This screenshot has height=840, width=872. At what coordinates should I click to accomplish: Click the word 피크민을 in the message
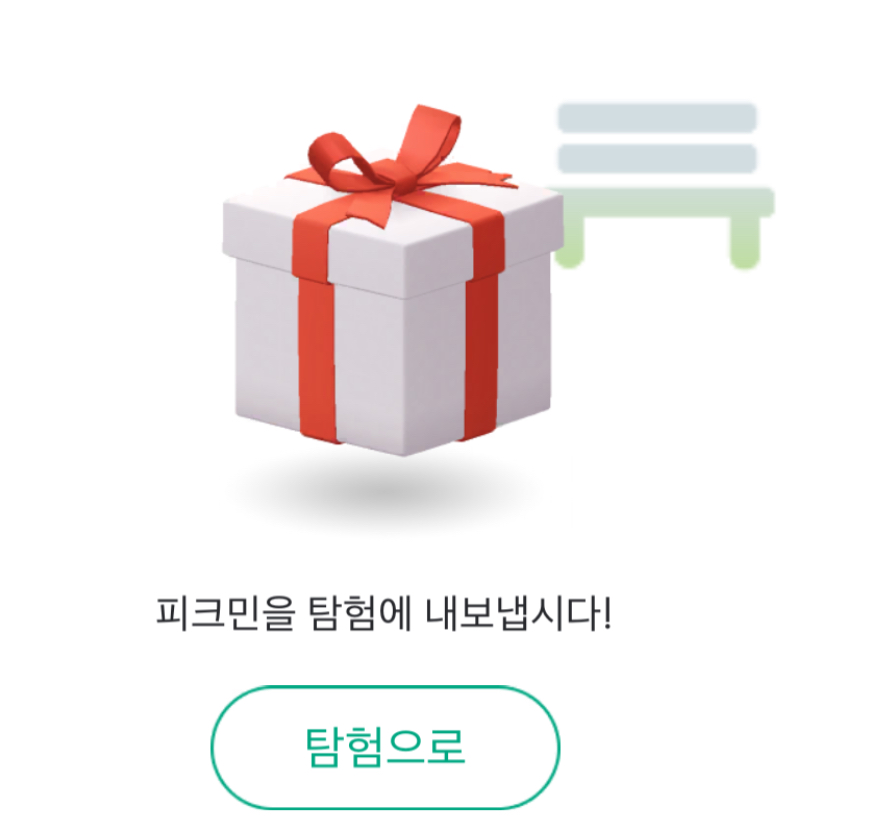point(224,614)
